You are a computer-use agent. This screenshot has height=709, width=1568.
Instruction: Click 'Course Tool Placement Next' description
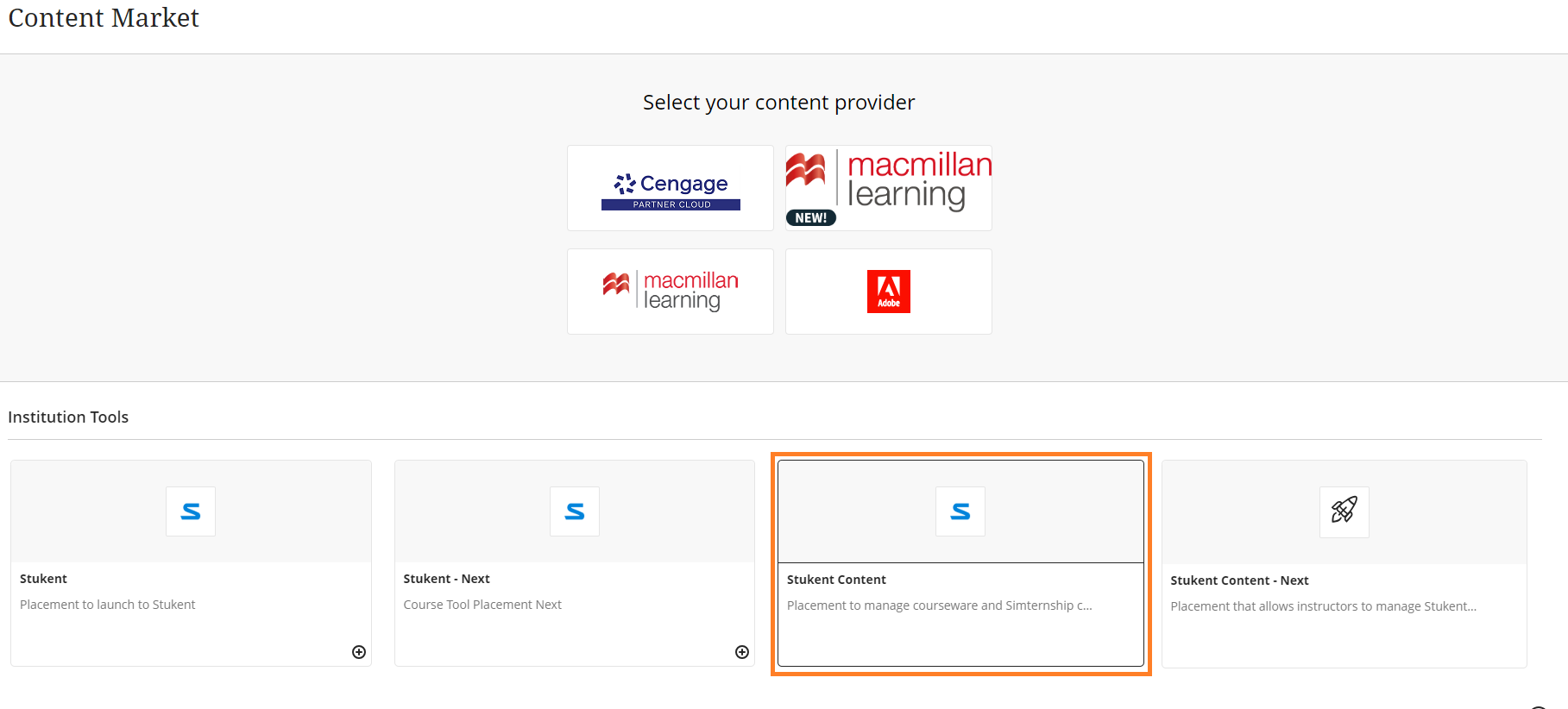click(482, 605)
